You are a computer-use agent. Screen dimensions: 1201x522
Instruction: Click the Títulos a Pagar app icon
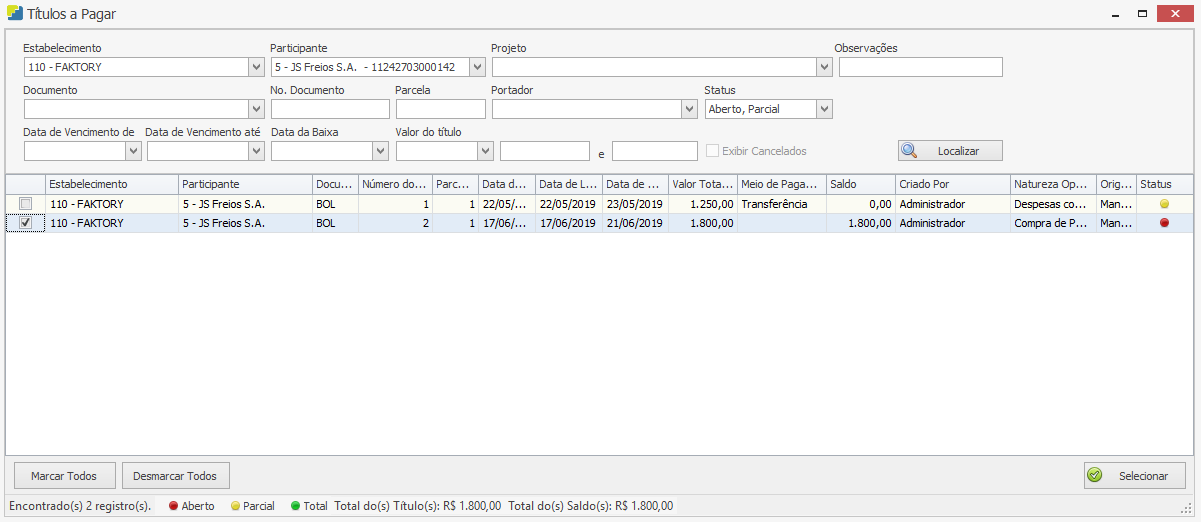click(15, 14)
